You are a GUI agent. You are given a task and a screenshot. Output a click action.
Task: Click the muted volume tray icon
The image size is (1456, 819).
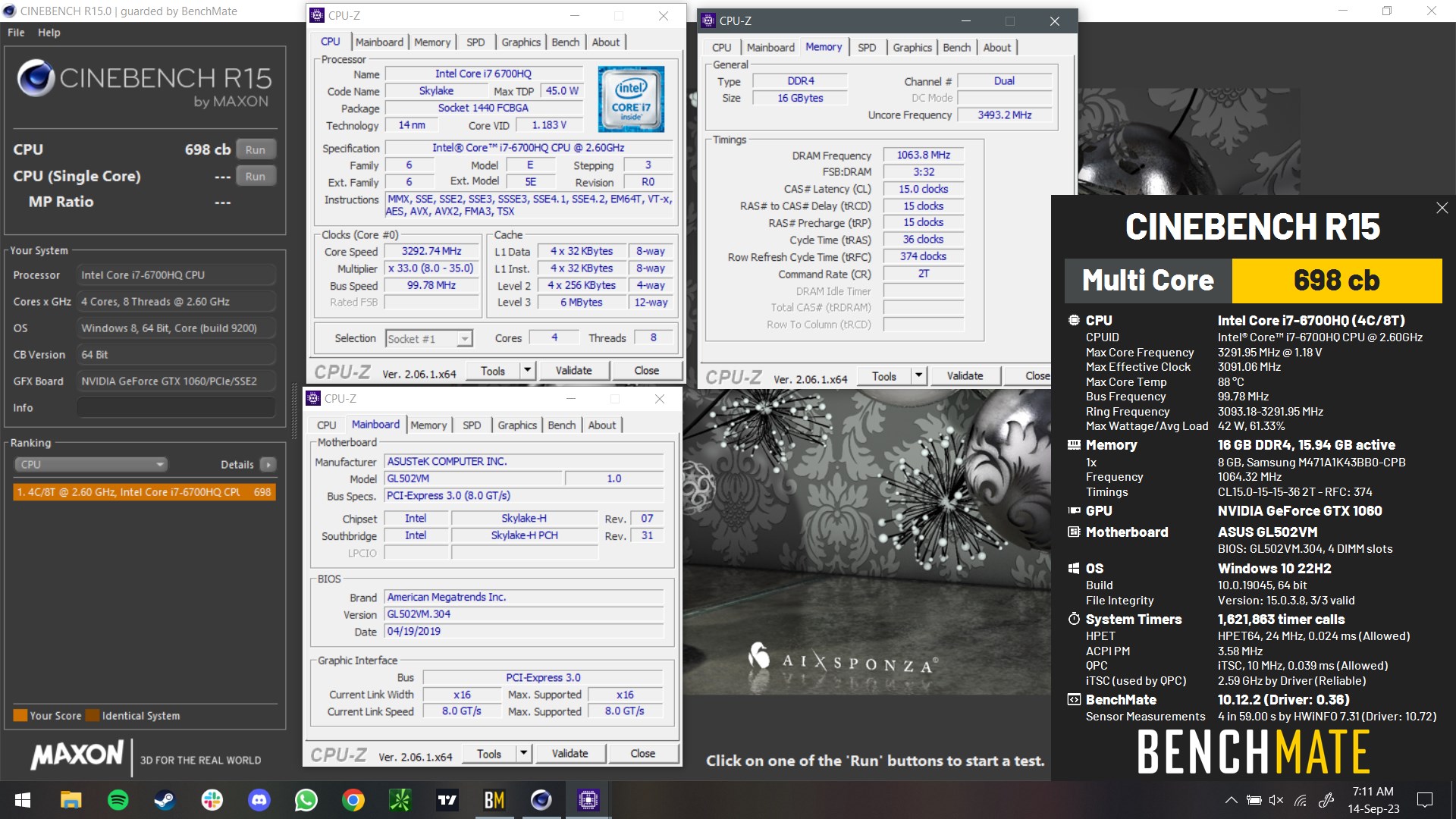tap(1276, 800)
